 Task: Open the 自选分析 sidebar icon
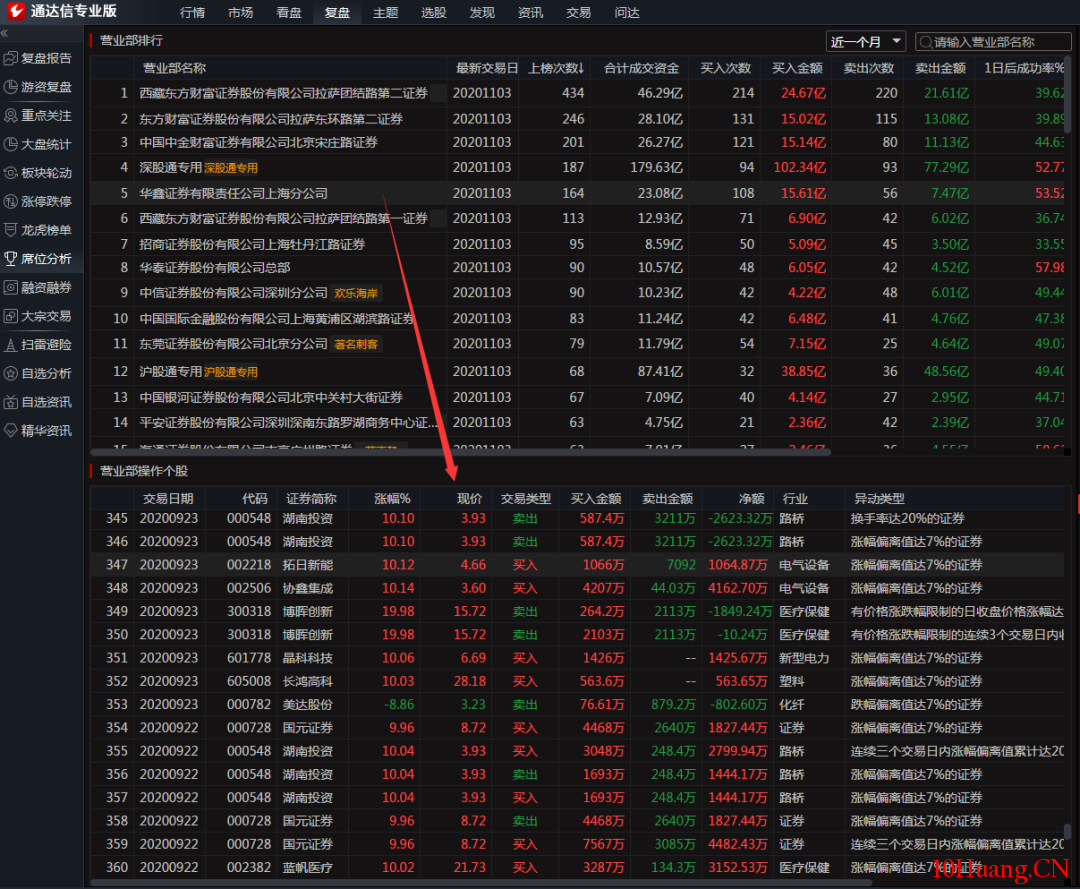(10, 373)
